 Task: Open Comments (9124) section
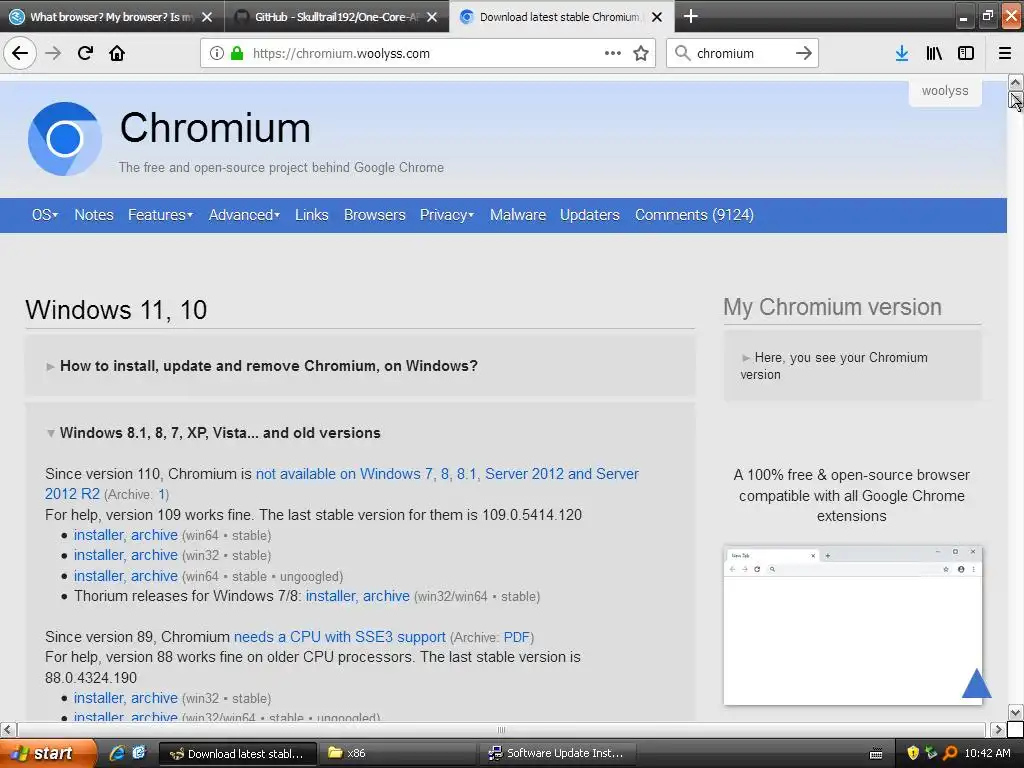694,215
